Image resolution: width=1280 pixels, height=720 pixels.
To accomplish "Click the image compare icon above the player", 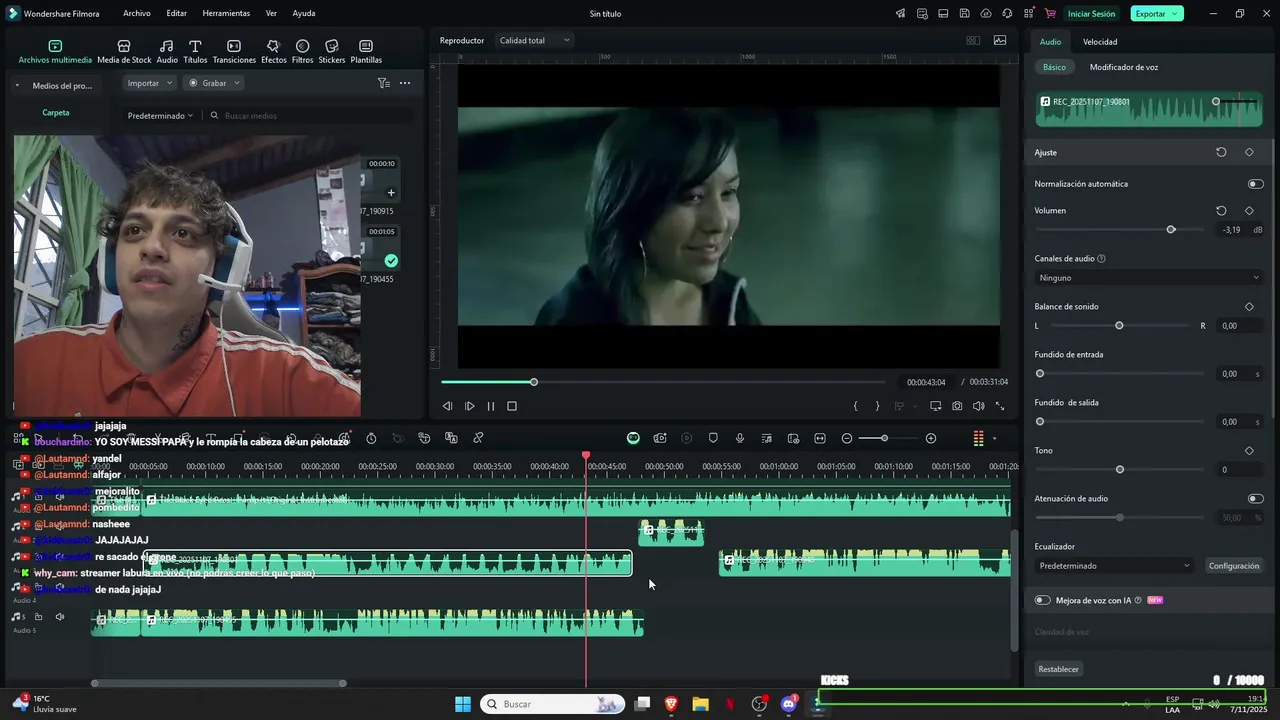I will pyautogui.click(x=1000, y=40).
